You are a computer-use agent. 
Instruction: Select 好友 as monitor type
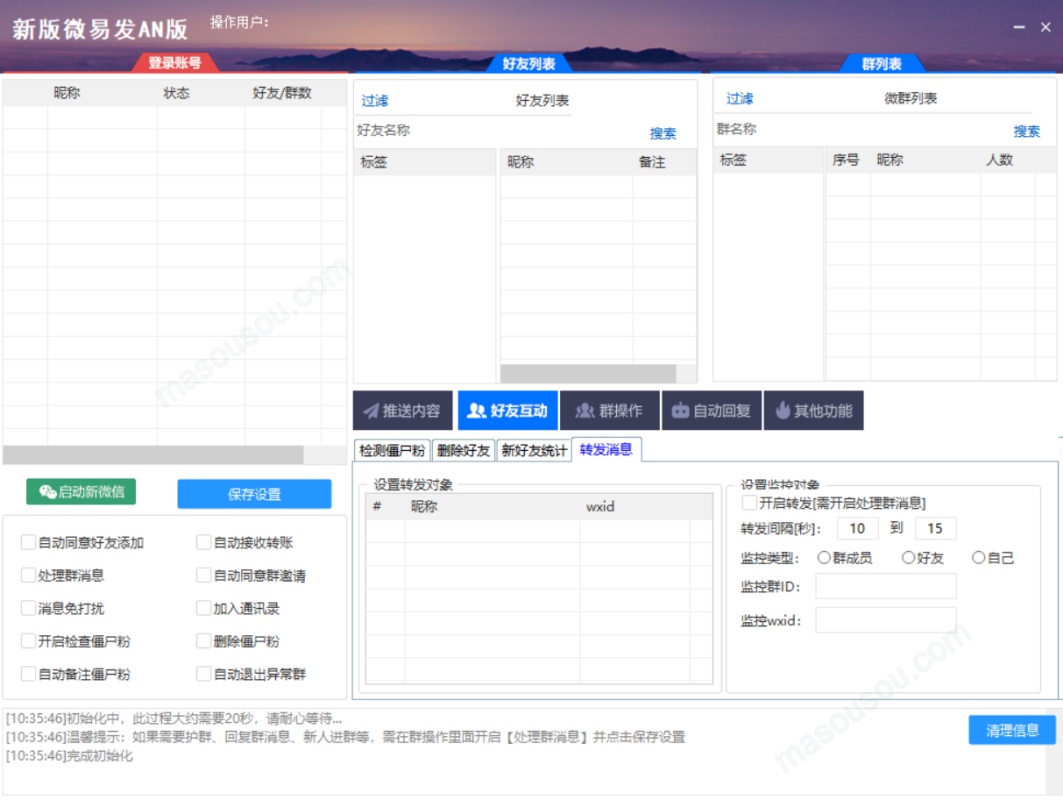[908, 557]
